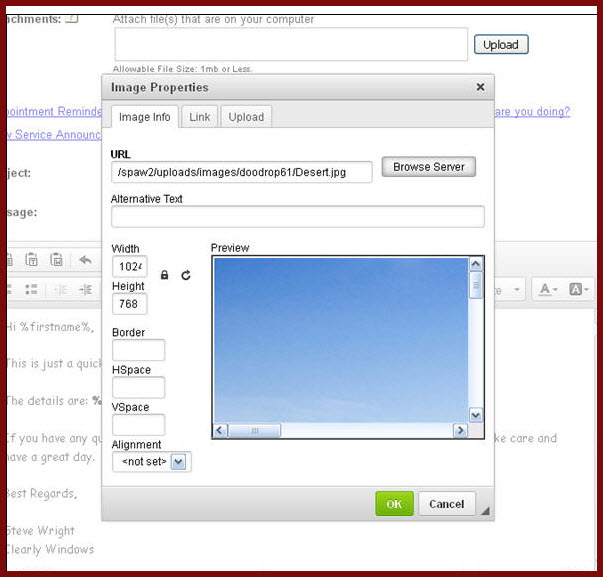Screen dimensions: 603x577
Task: Open the Service Announcement template link
Action: point(54,134)
